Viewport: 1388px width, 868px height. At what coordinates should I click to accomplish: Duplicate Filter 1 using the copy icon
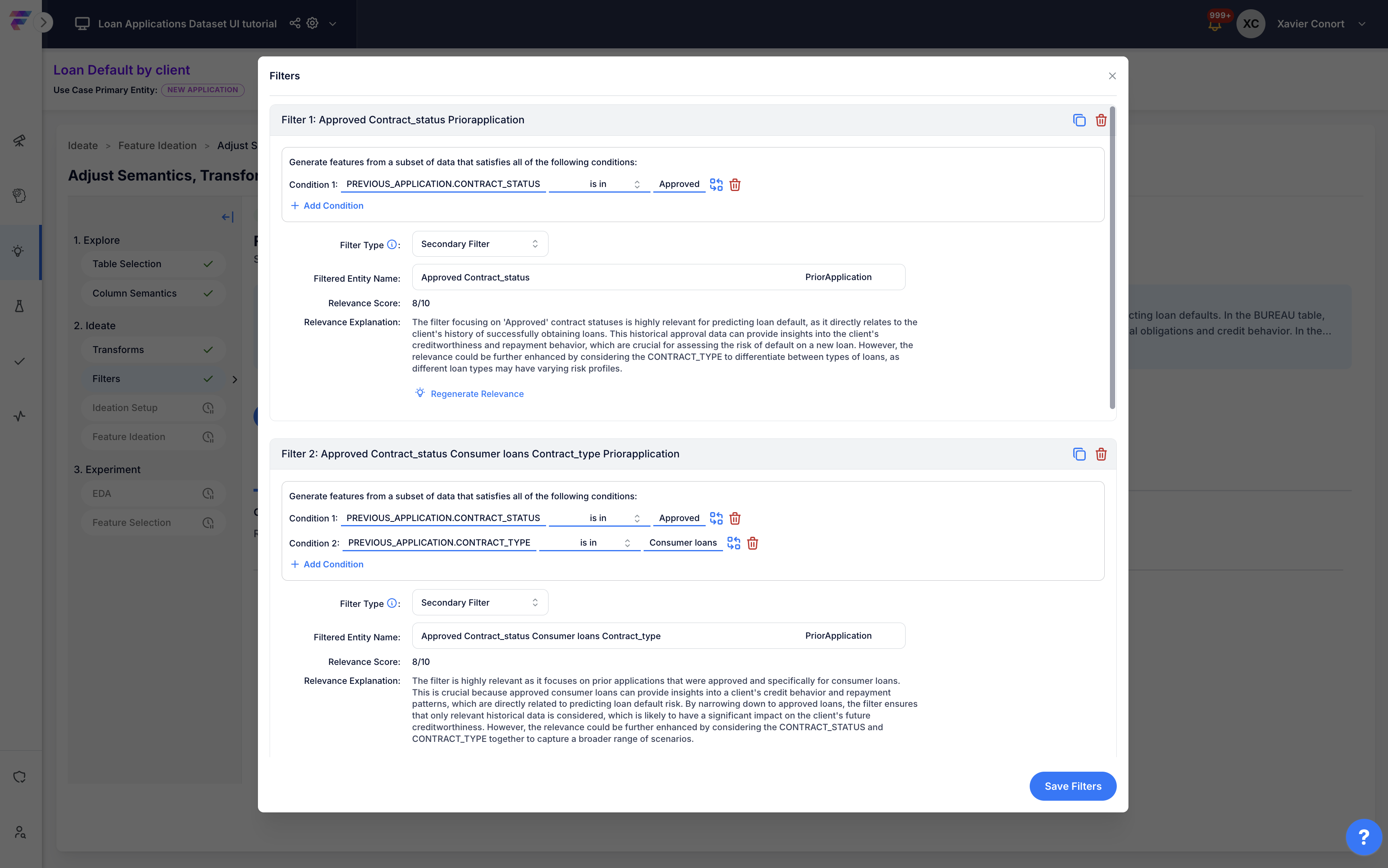(x=1079, y=120)
